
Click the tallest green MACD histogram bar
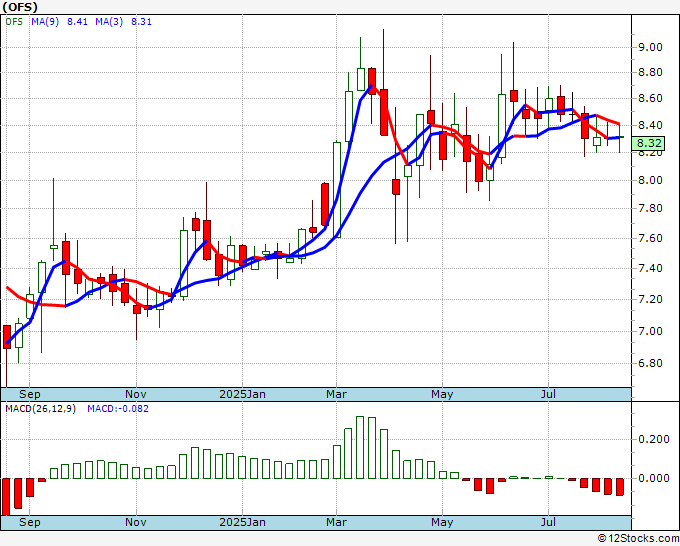click(x=360, y=447)
